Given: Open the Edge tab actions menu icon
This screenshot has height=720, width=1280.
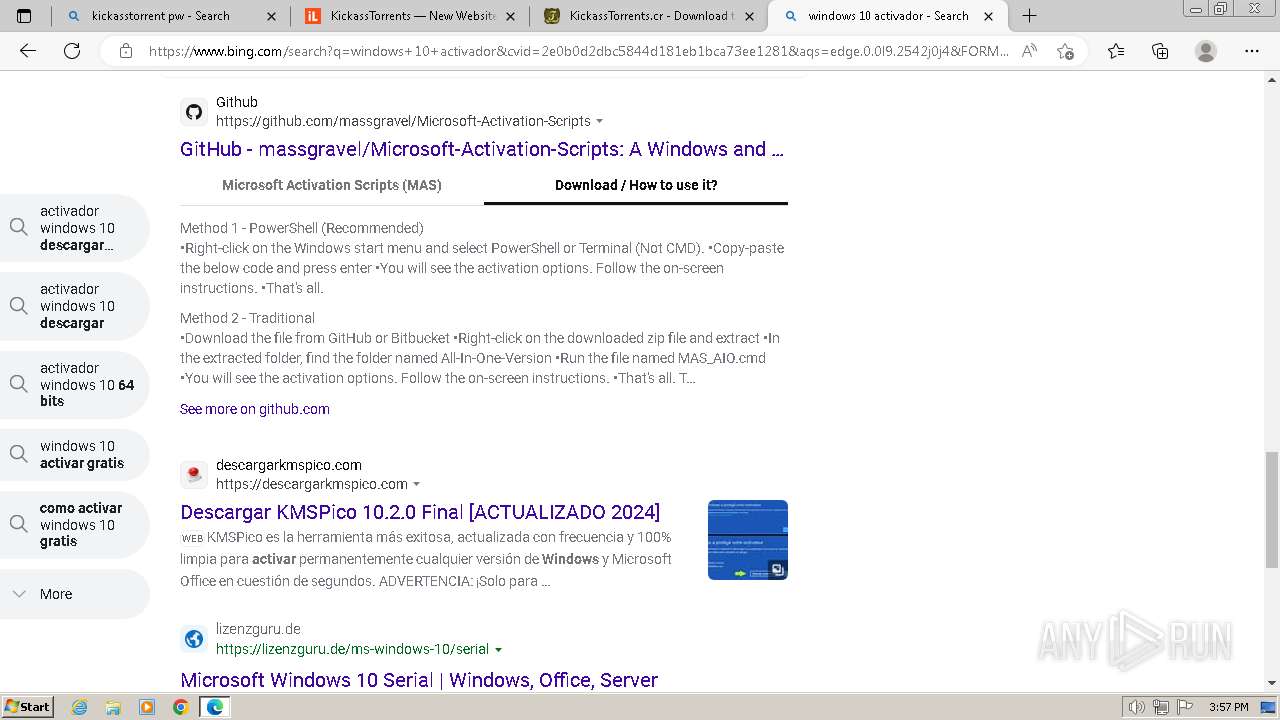Looking at the screenshot, I should 24,16.
